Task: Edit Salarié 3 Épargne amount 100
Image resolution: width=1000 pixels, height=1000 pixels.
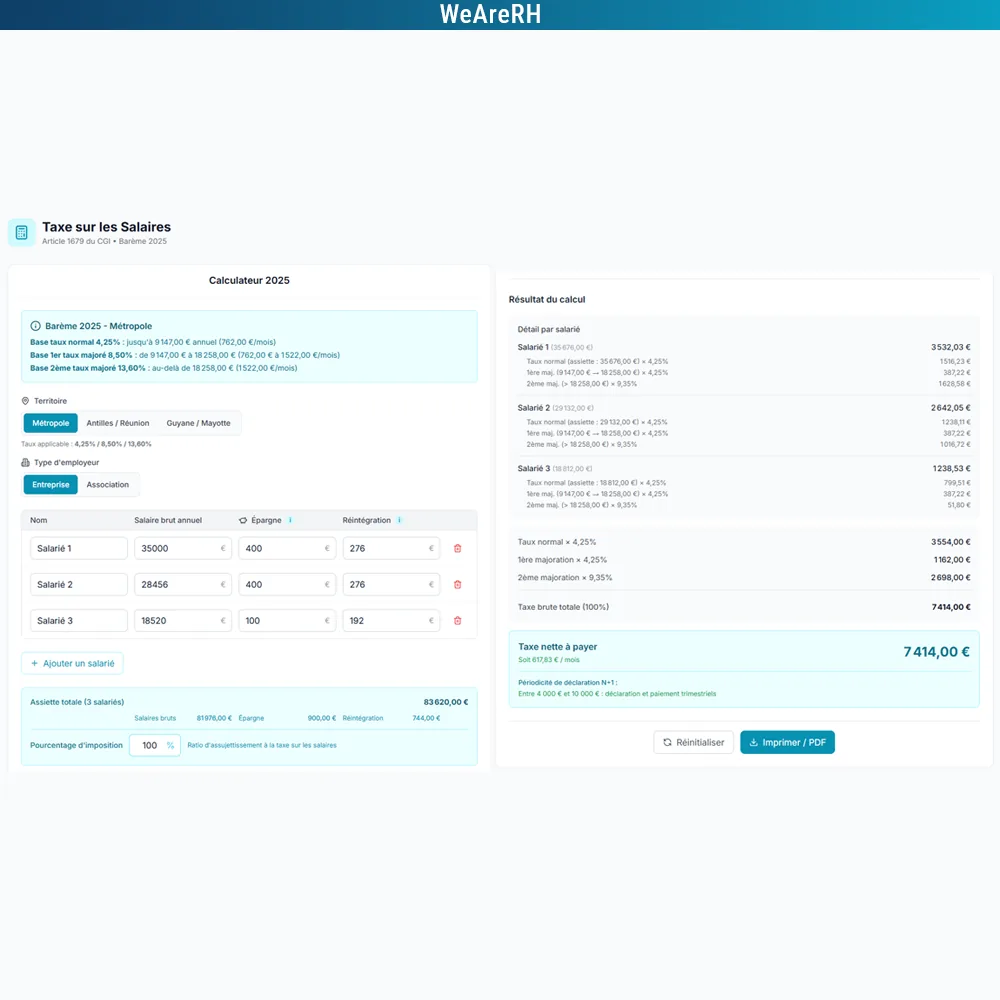Action: pos(287,621)
